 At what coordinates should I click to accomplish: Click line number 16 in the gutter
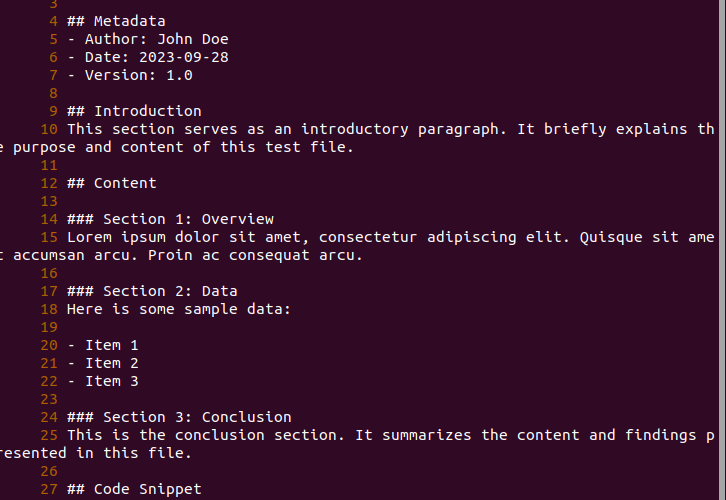point(49,274)
